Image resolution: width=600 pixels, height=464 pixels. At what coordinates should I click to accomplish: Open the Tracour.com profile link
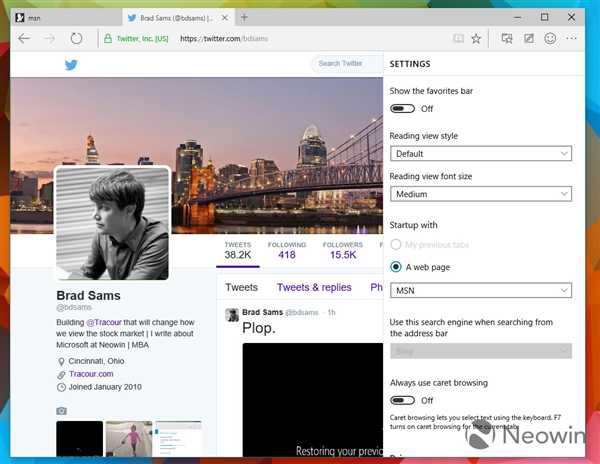(91, 374)
